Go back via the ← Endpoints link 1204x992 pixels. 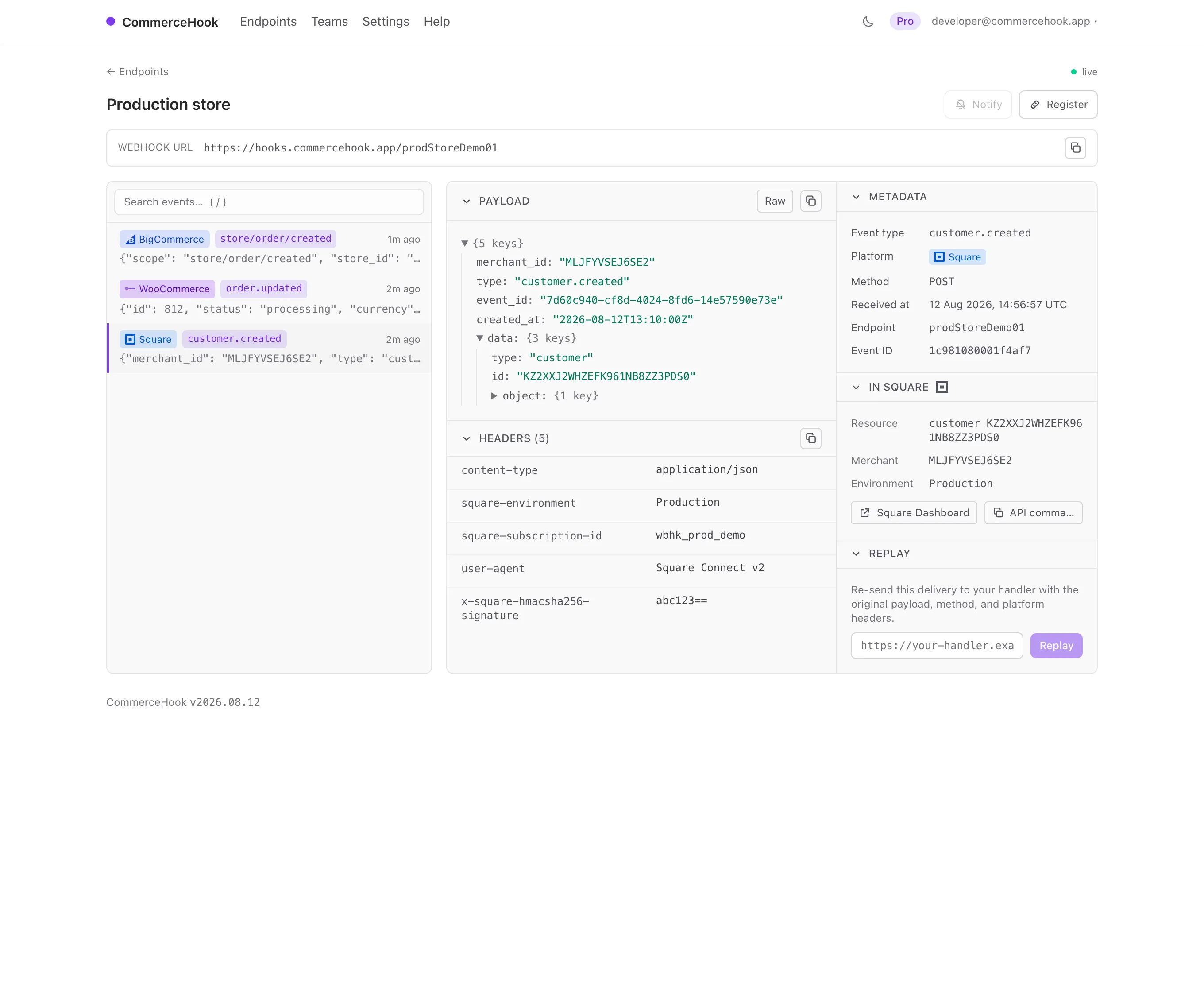[x=138, y=71]
